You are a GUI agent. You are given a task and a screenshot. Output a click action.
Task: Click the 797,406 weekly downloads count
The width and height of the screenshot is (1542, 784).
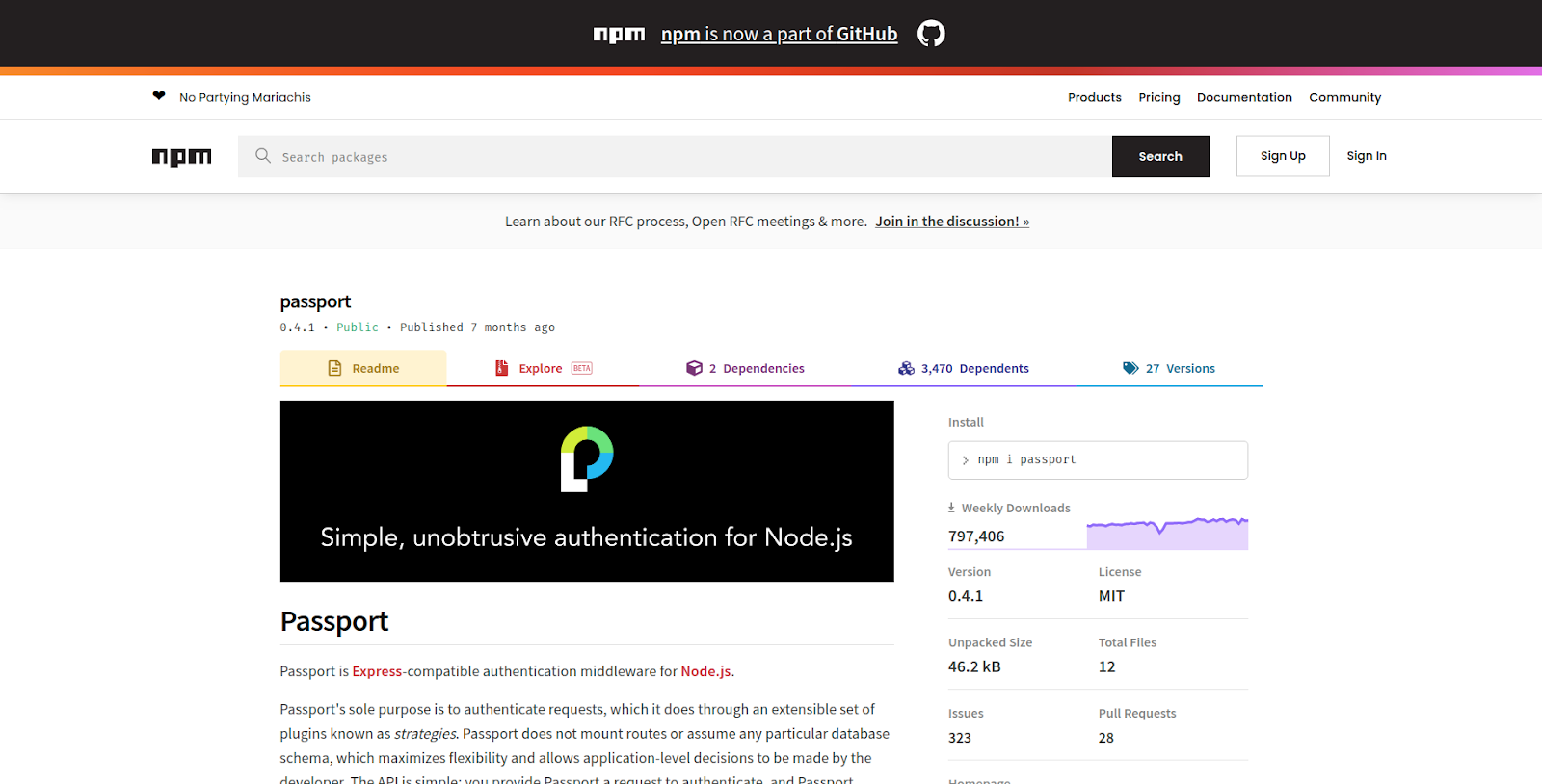pyautogui.click(x=976, y=536)
